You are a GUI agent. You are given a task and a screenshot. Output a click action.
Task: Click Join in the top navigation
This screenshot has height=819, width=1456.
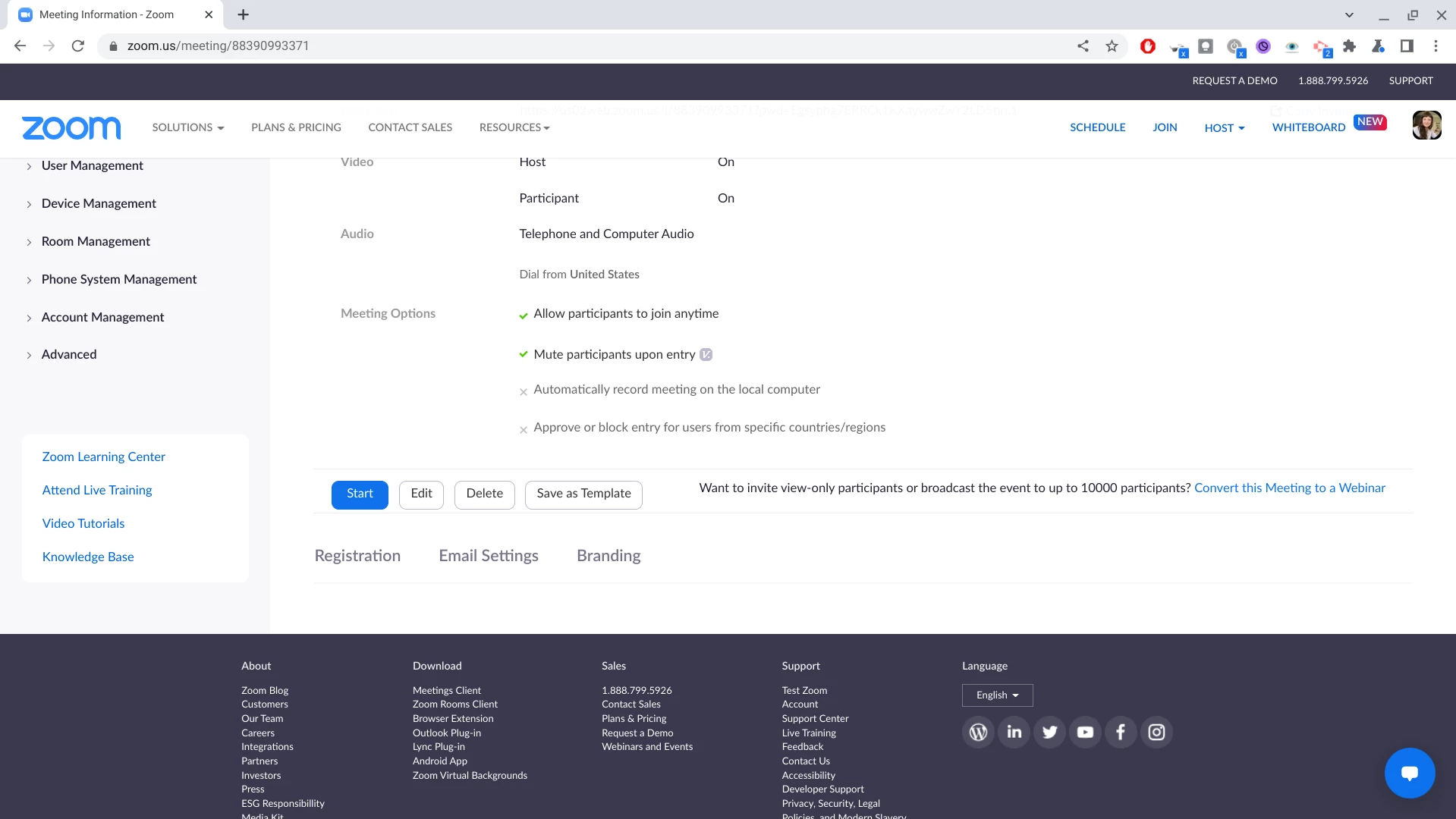click(x=1165, y=127)
